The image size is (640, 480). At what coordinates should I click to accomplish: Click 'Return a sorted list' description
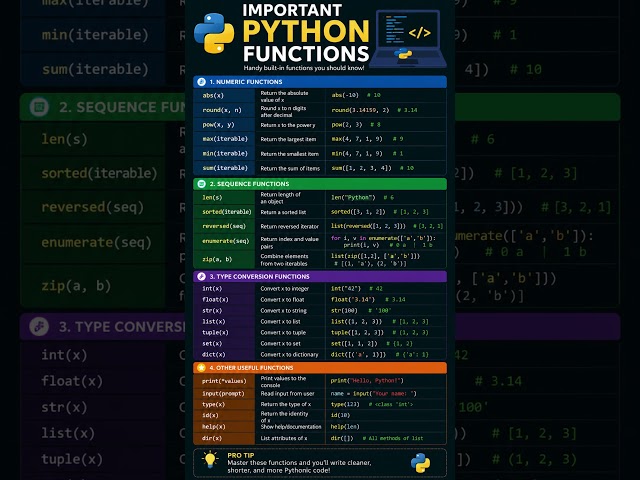(x=283, y=212)
